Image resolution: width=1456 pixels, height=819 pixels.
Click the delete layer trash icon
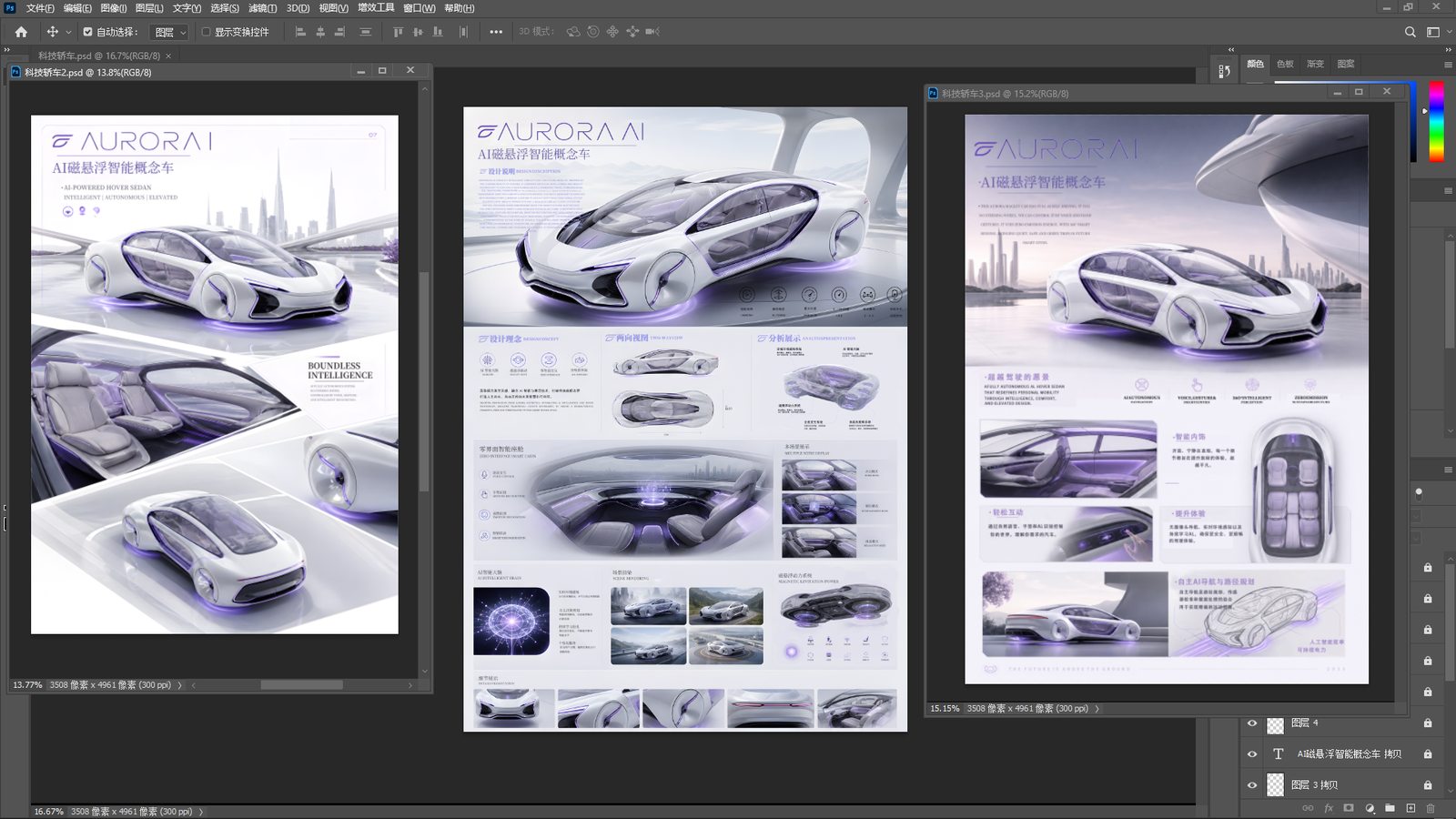pyautogui.click(x=1431, y=808)
